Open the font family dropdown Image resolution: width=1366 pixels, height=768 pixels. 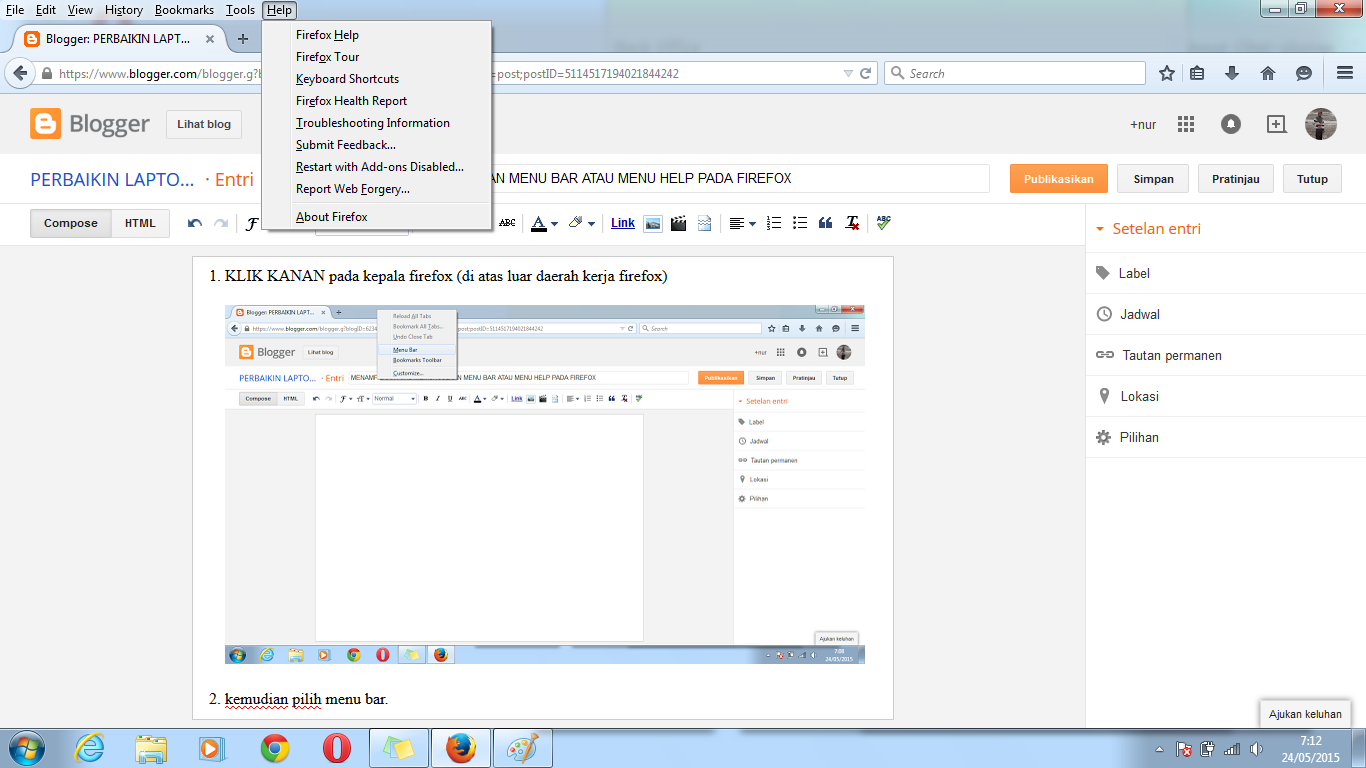tap(254, 223)
